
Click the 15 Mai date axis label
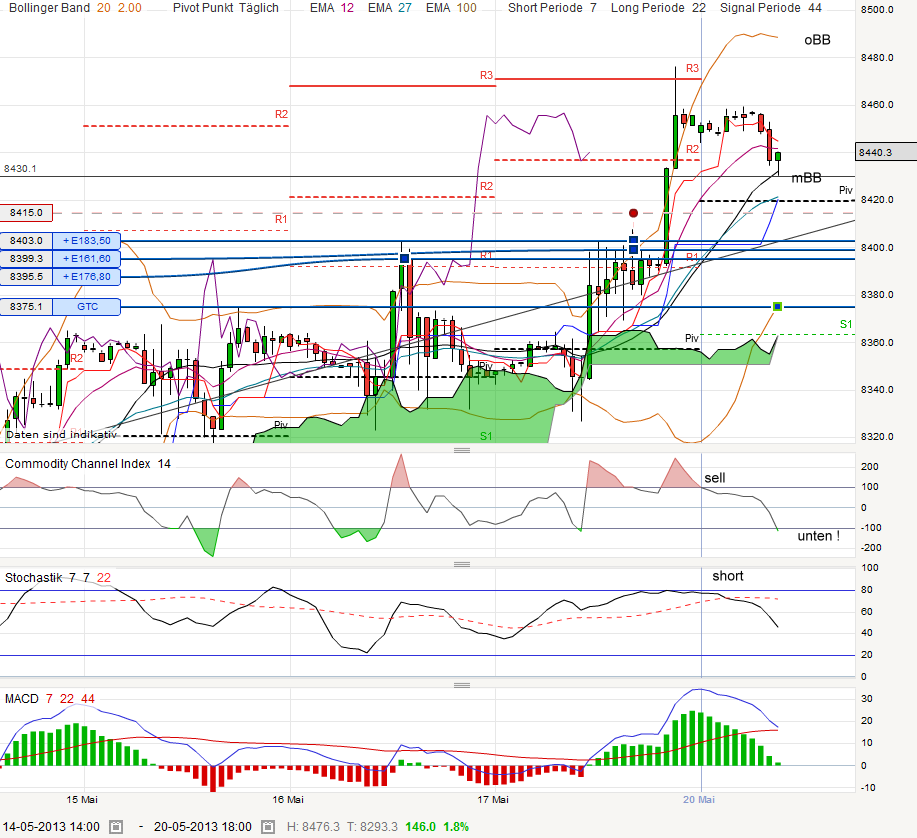point(82,799)
